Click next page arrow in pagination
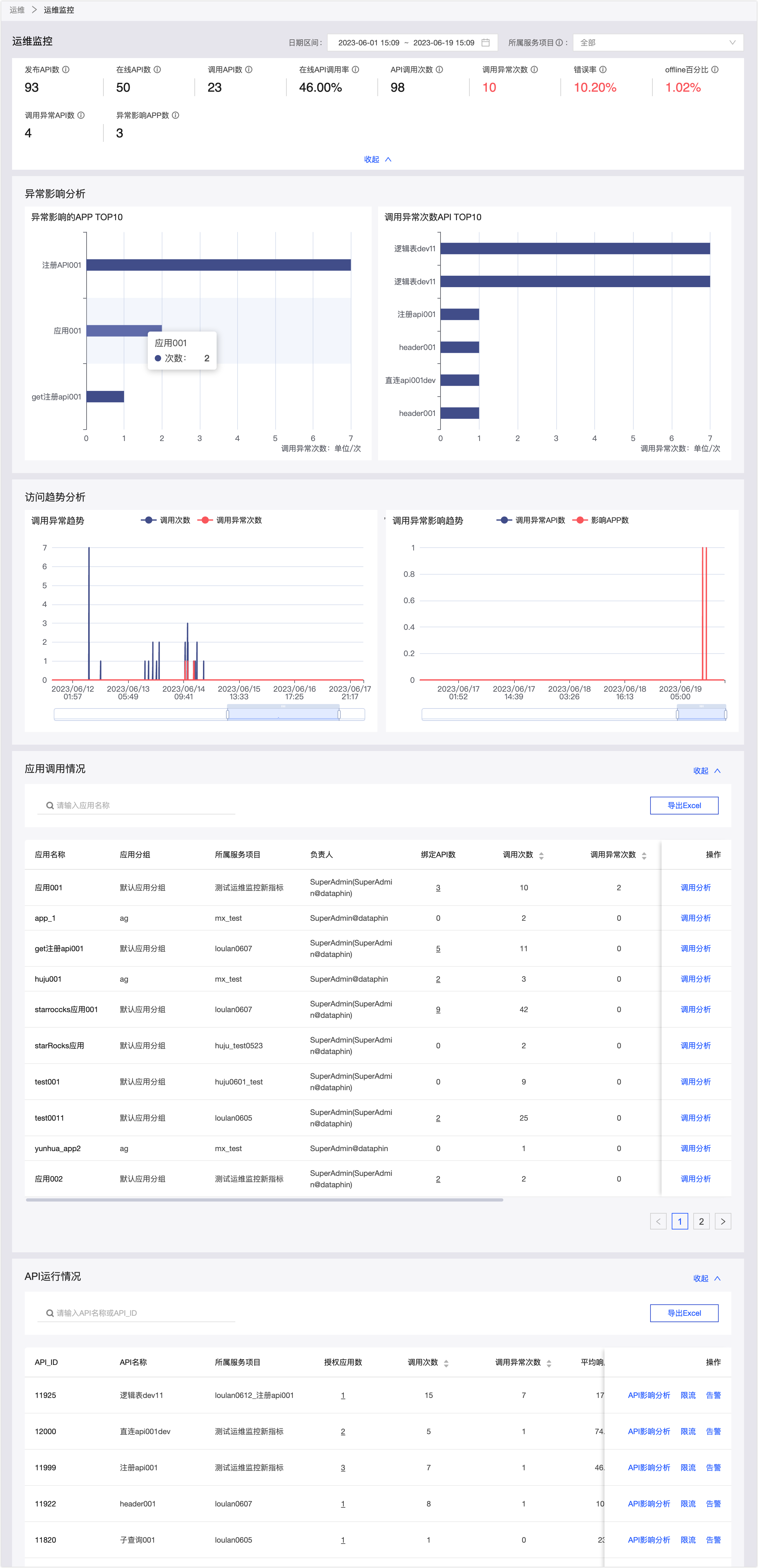This screenshot has width=758, height=1568. (x=723, y=1221)
